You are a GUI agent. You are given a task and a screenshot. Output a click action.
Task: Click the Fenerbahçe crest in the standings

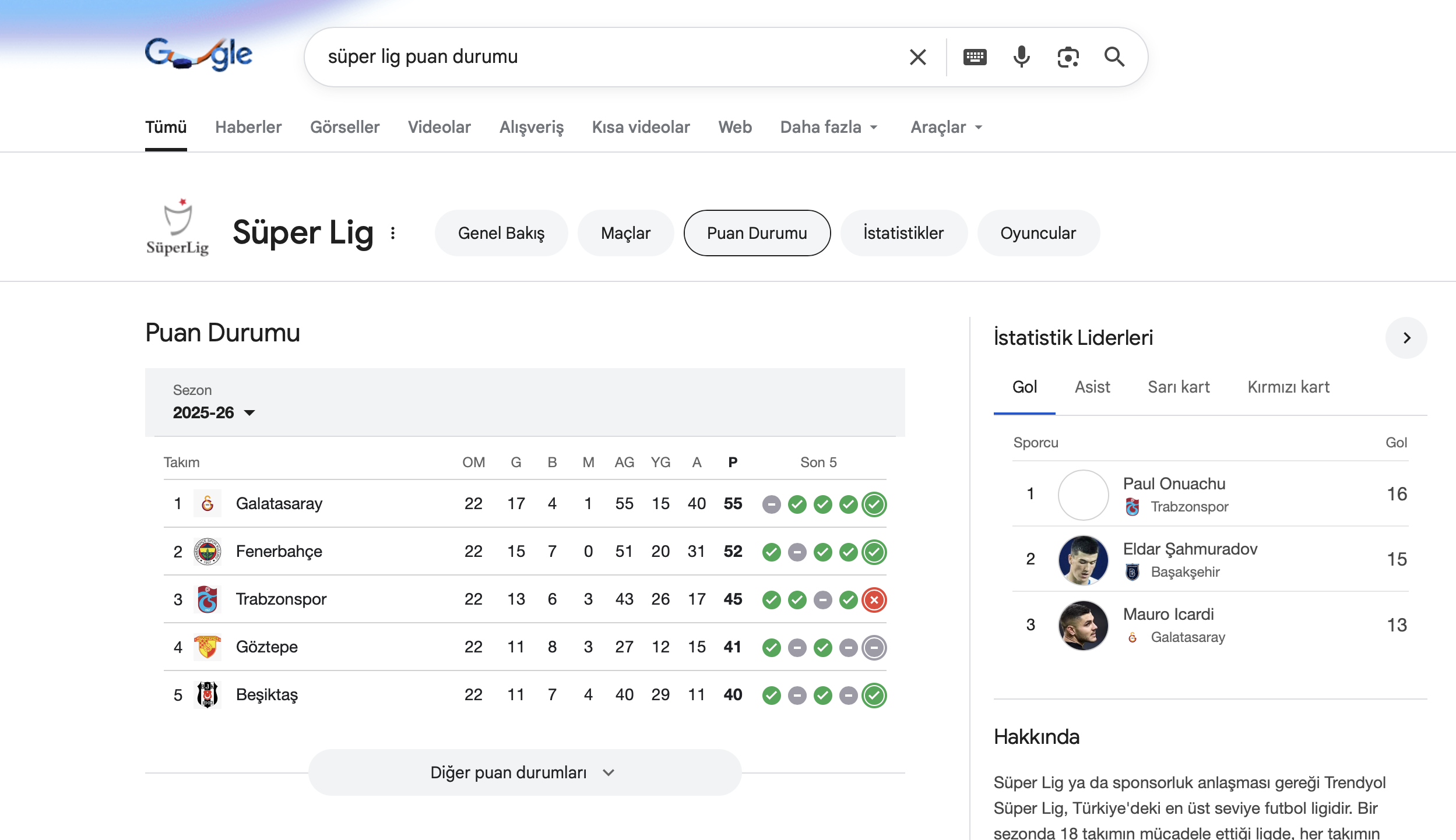[208, 551]
